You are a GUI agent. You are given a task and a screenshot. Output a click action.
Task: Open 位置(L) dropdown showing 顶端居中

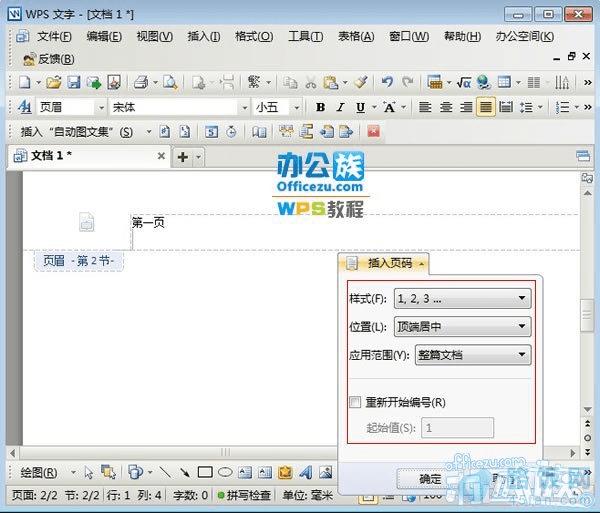pyautogui.click(x=462, y=326)
